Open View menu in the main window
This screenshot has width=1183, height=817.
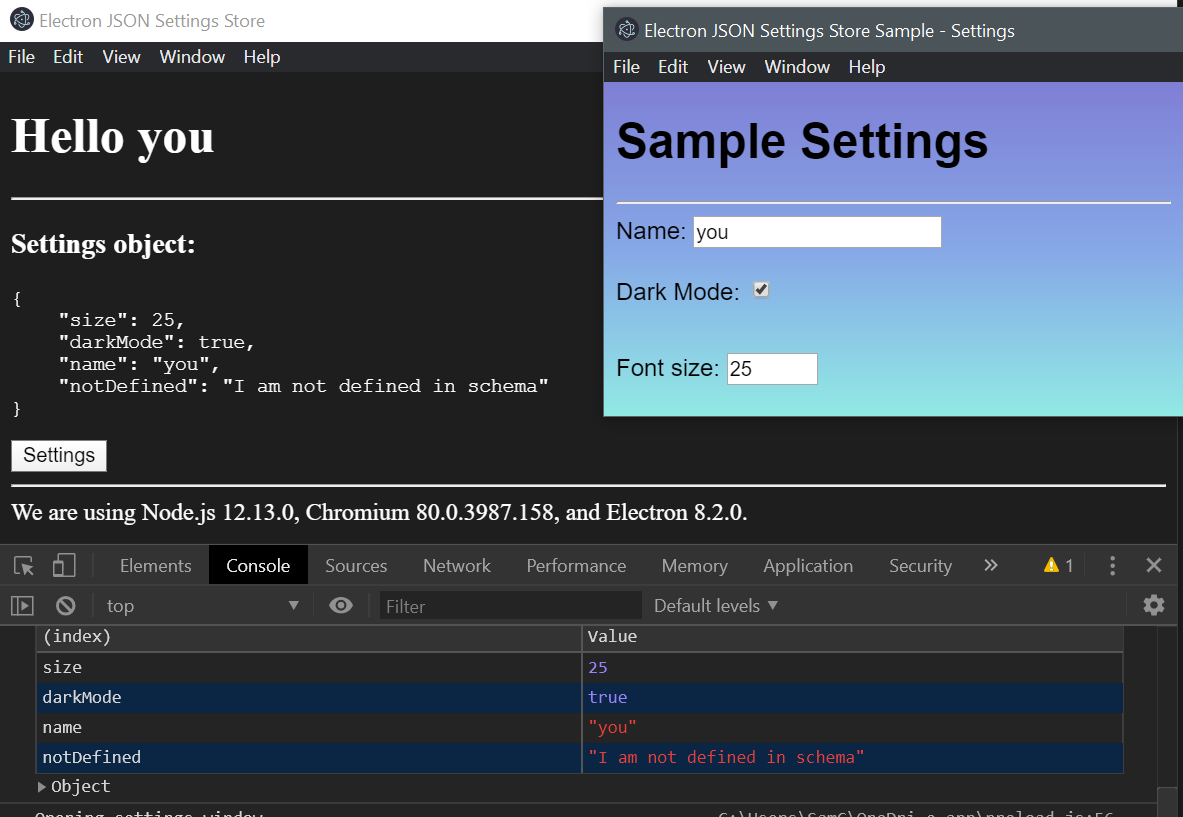[121, 57]
